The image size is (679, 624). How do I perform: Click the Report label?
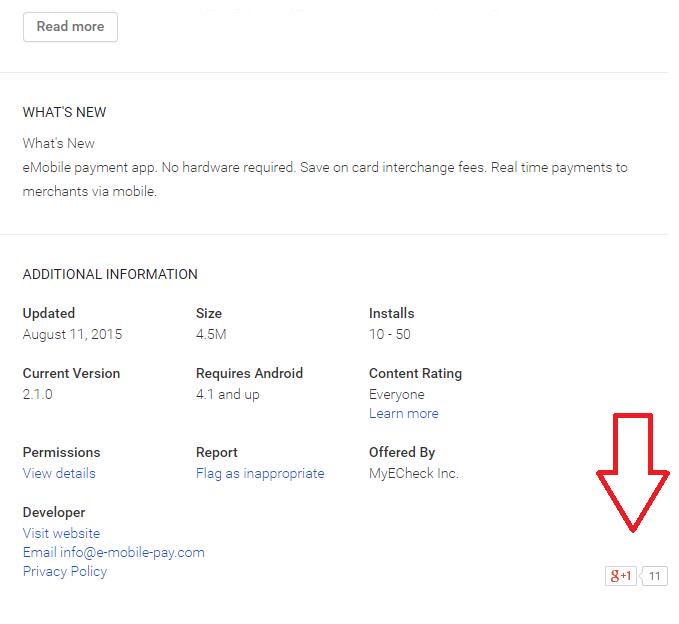pos(217,452)
